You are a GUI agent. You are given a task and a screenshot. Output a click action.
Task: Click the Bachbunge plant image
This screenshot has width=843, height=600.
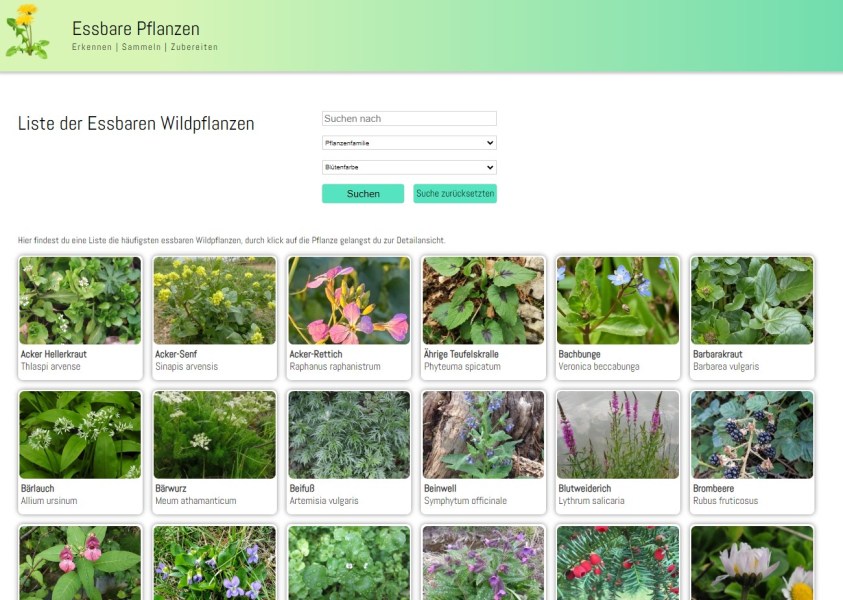(618, 301)
